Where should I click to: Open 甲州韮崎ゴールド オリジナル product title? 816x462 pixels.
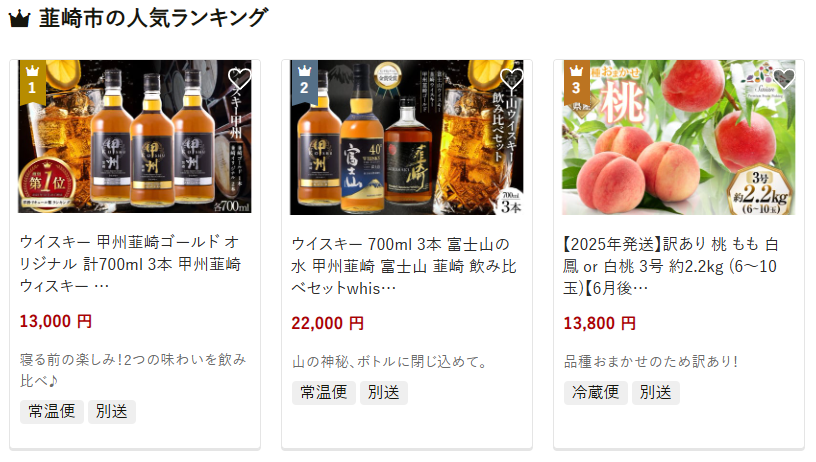[130, 264]
